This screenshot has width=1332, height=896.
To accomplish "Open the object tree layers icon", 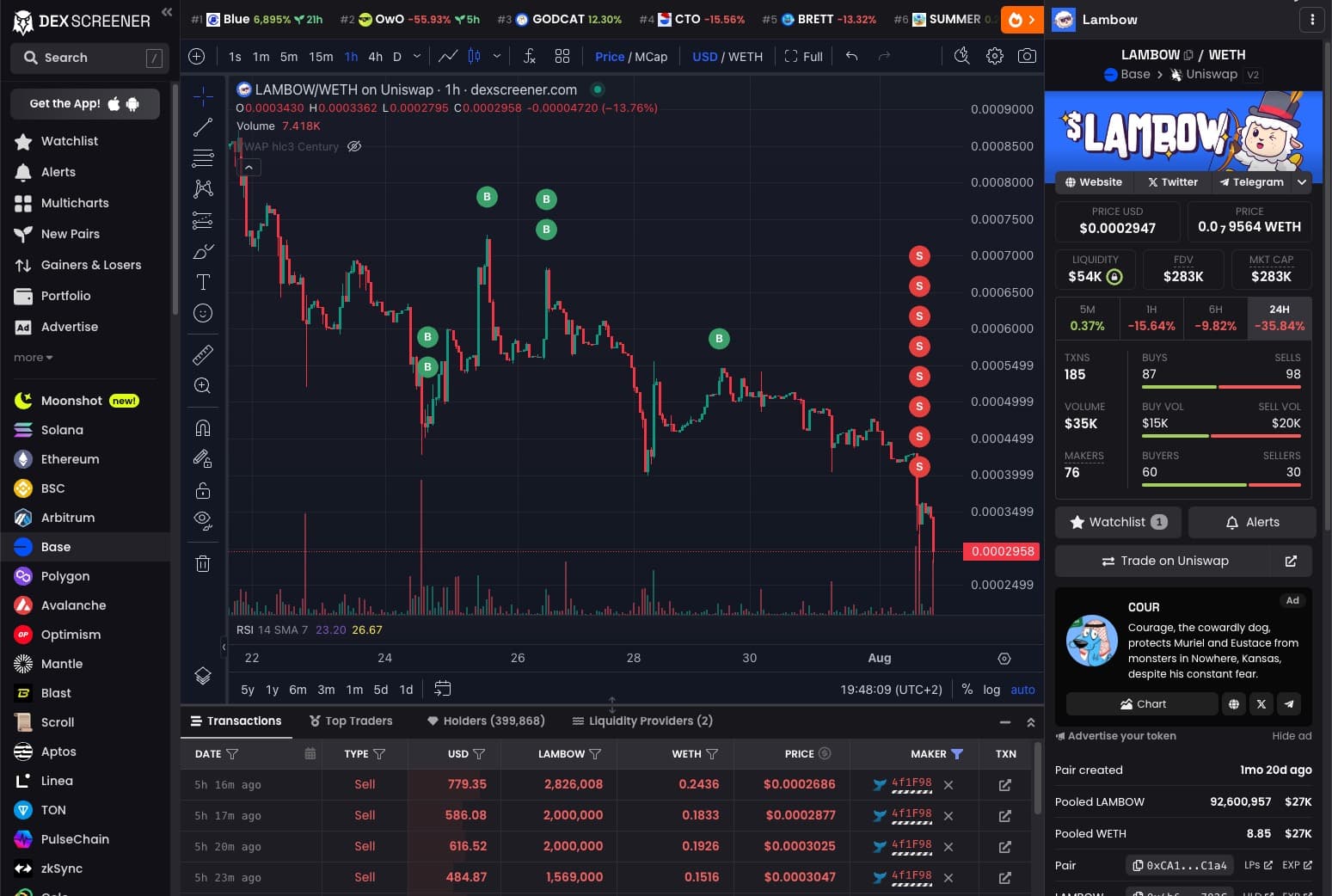I will [x=203, y=676].
